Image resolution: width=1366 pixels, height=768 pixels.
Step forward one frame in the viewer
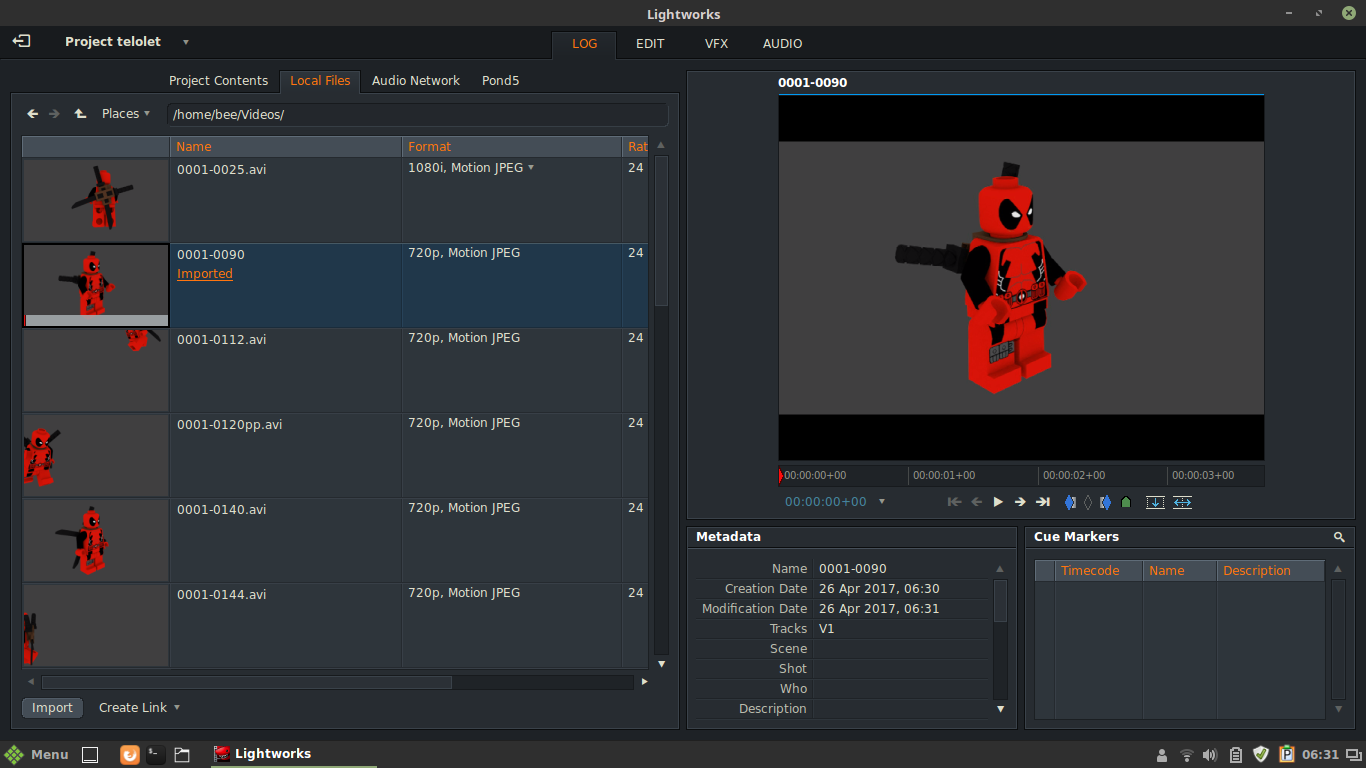(x=1020, y=502)
